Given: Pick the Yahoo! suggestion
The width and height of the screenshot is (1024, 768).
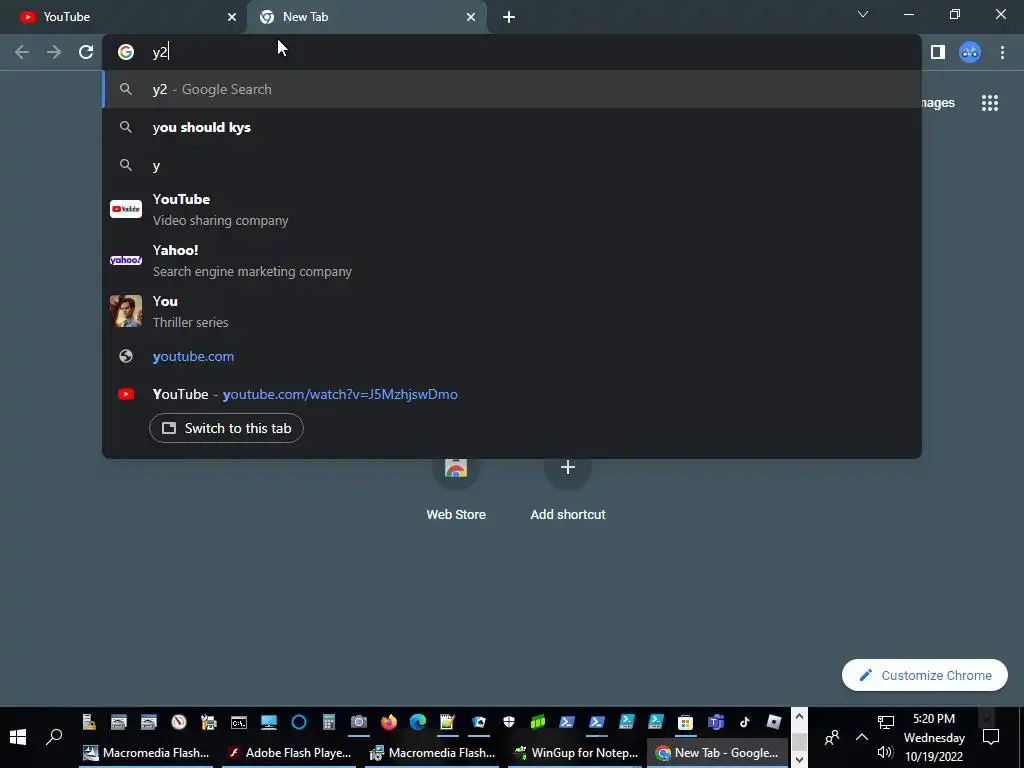Looking at the screenshot, I should (x=512, y=260).
